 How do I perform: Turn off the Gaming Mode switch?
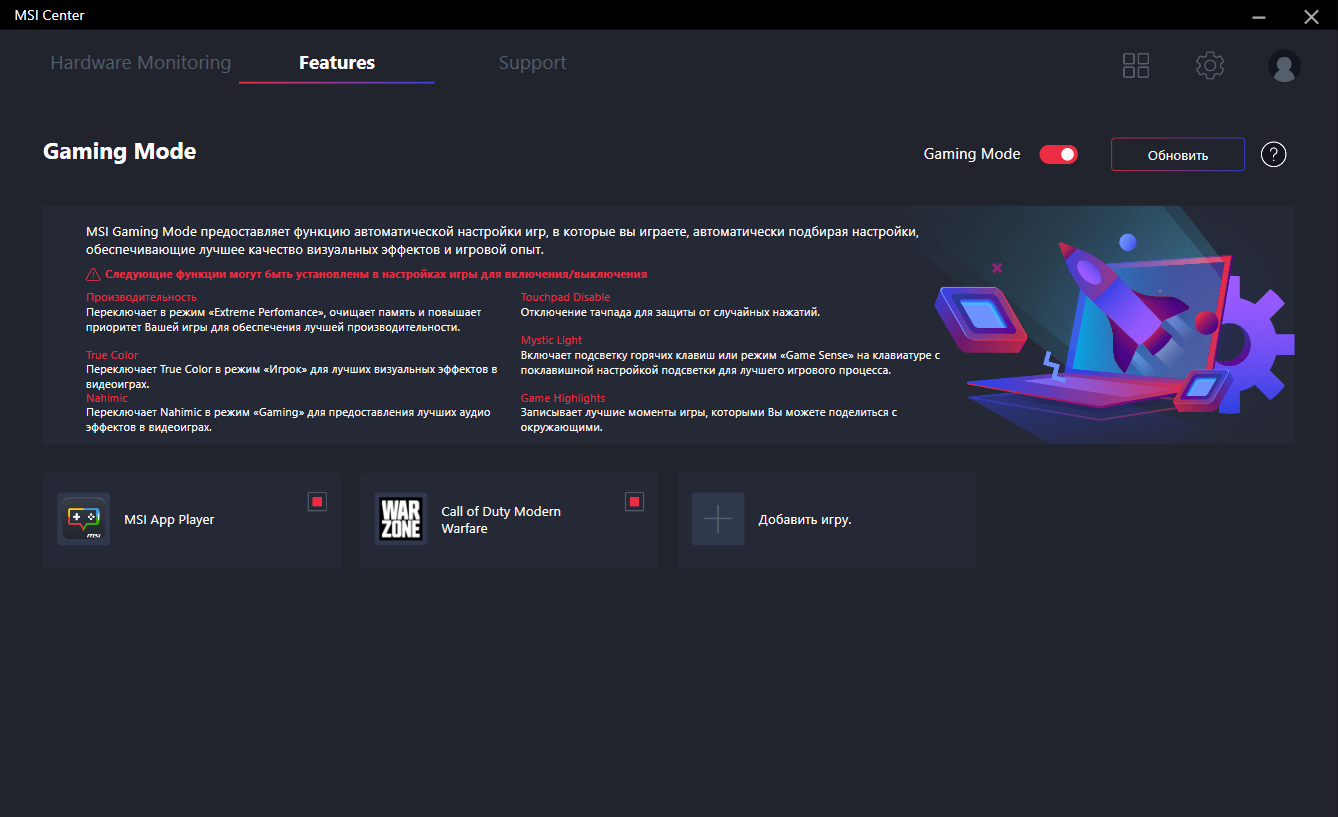click(1058, 154)
